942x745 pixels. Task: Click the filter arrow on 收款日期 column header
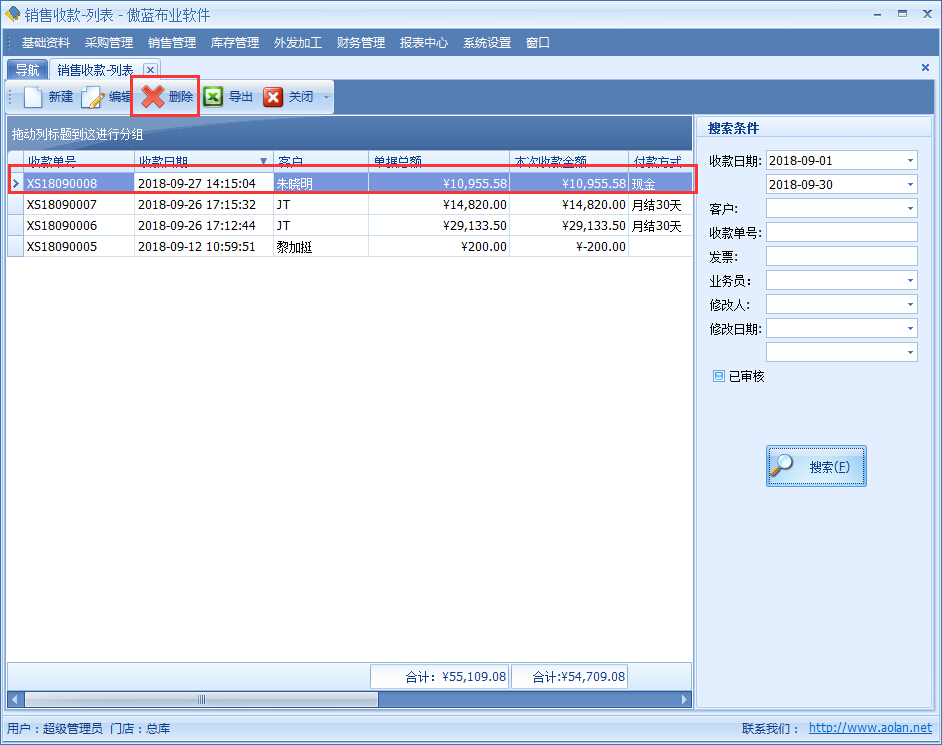[x=264, y=161]
